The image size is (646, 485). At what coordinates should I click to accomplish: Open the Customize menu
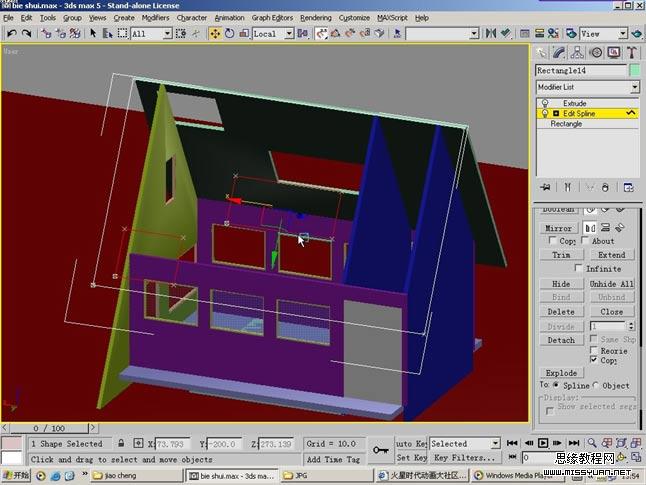tap(354, 18)
